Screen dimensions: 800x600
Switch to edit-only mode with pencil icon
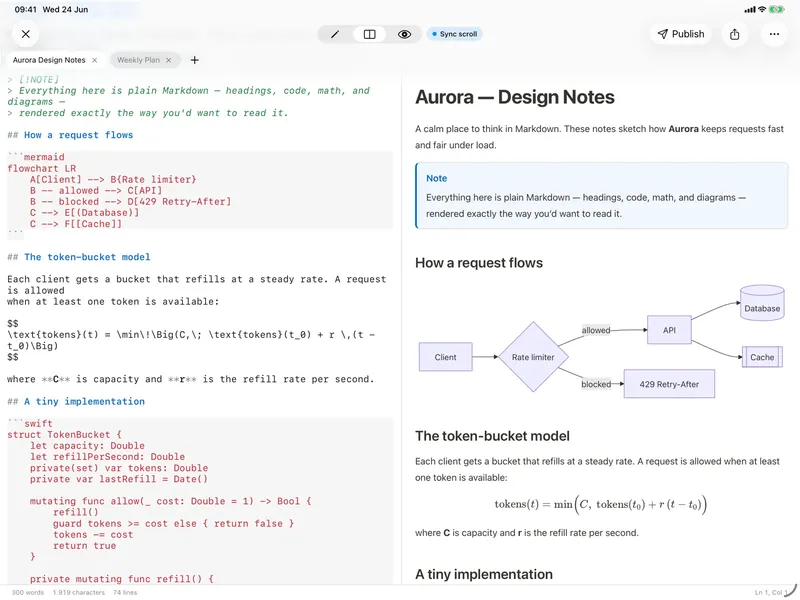click(x=335, y=34)
